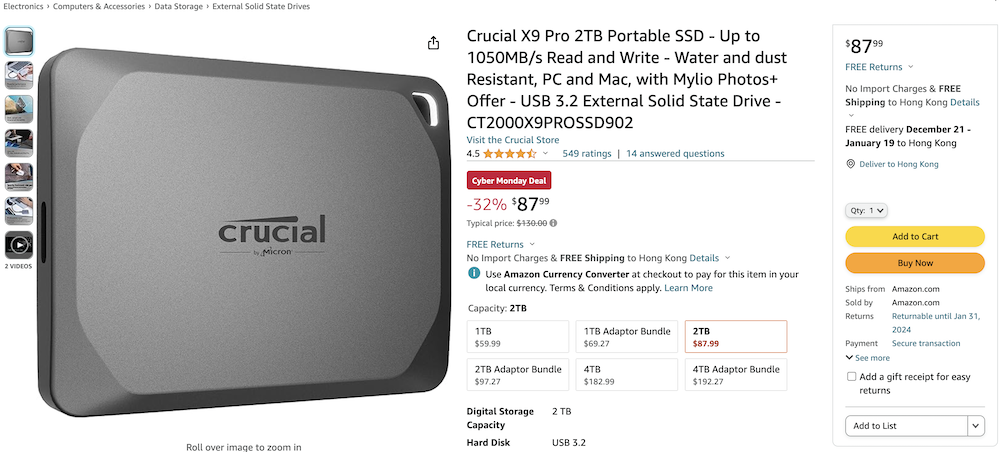Select the 4TB Adaptor Bundle option
Viewport: 1000px width, 452px height.
pyautogui.click(x=736, y=375)
